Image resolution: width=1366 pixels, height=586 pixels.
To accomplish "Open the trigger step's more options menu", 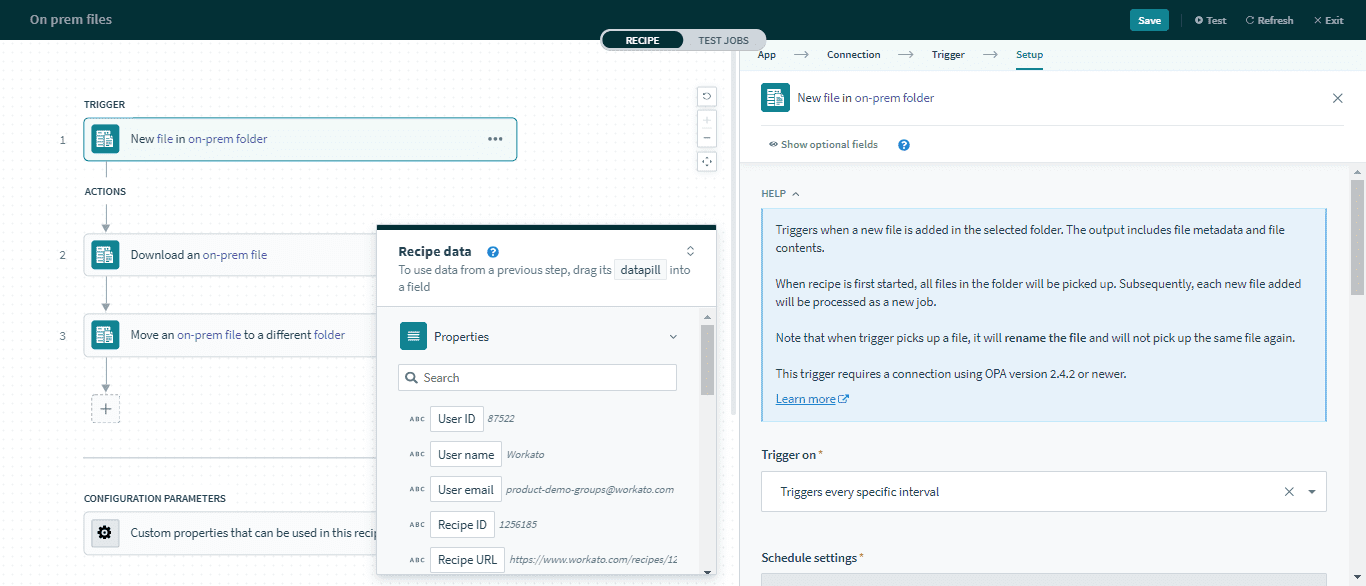I will pos(495,138).
